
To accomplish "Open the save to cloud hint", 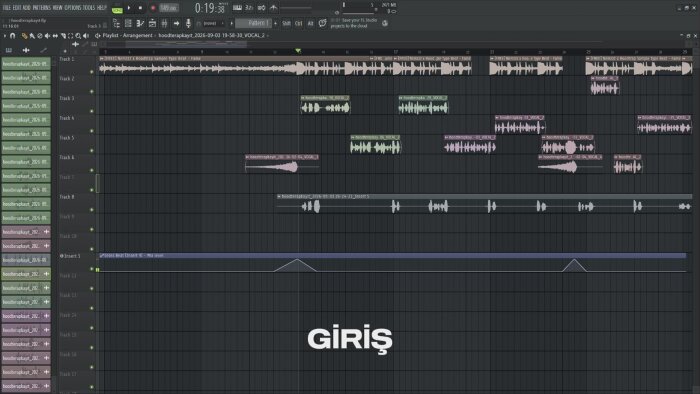I will click(355, 23).
